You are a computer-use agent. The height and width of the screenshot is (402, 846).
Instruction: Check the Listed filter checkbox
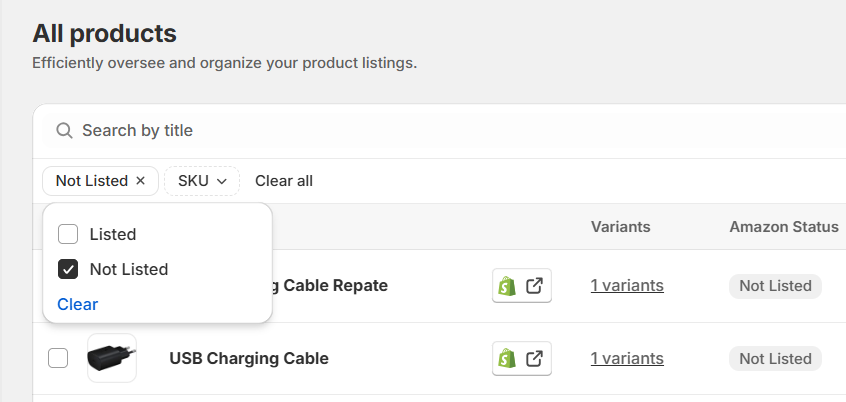click(x=68, y=234)
